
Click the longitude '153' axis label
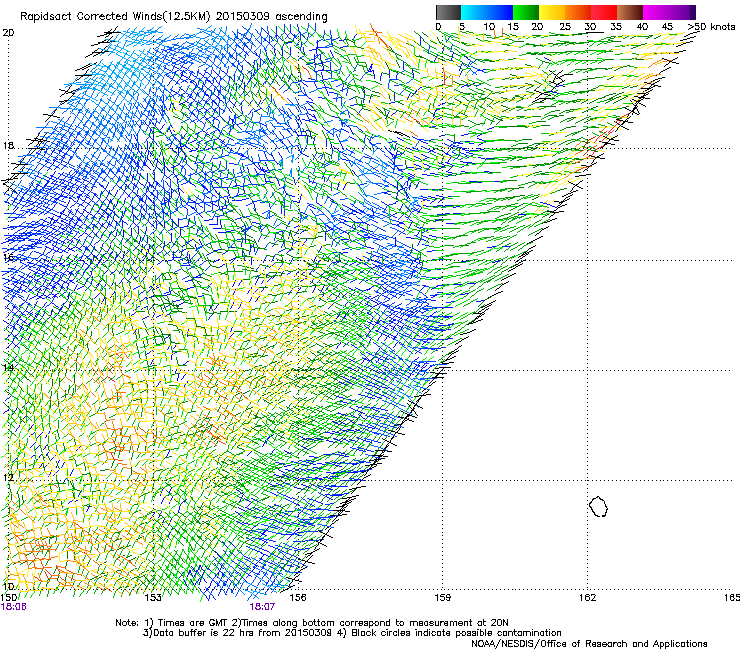[153, 598]
